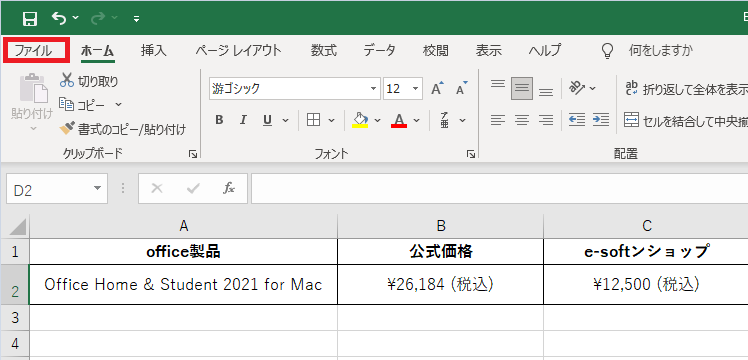
Task: Click the phonetic guide (ふりがな) icon
Action: pos(445,120)
